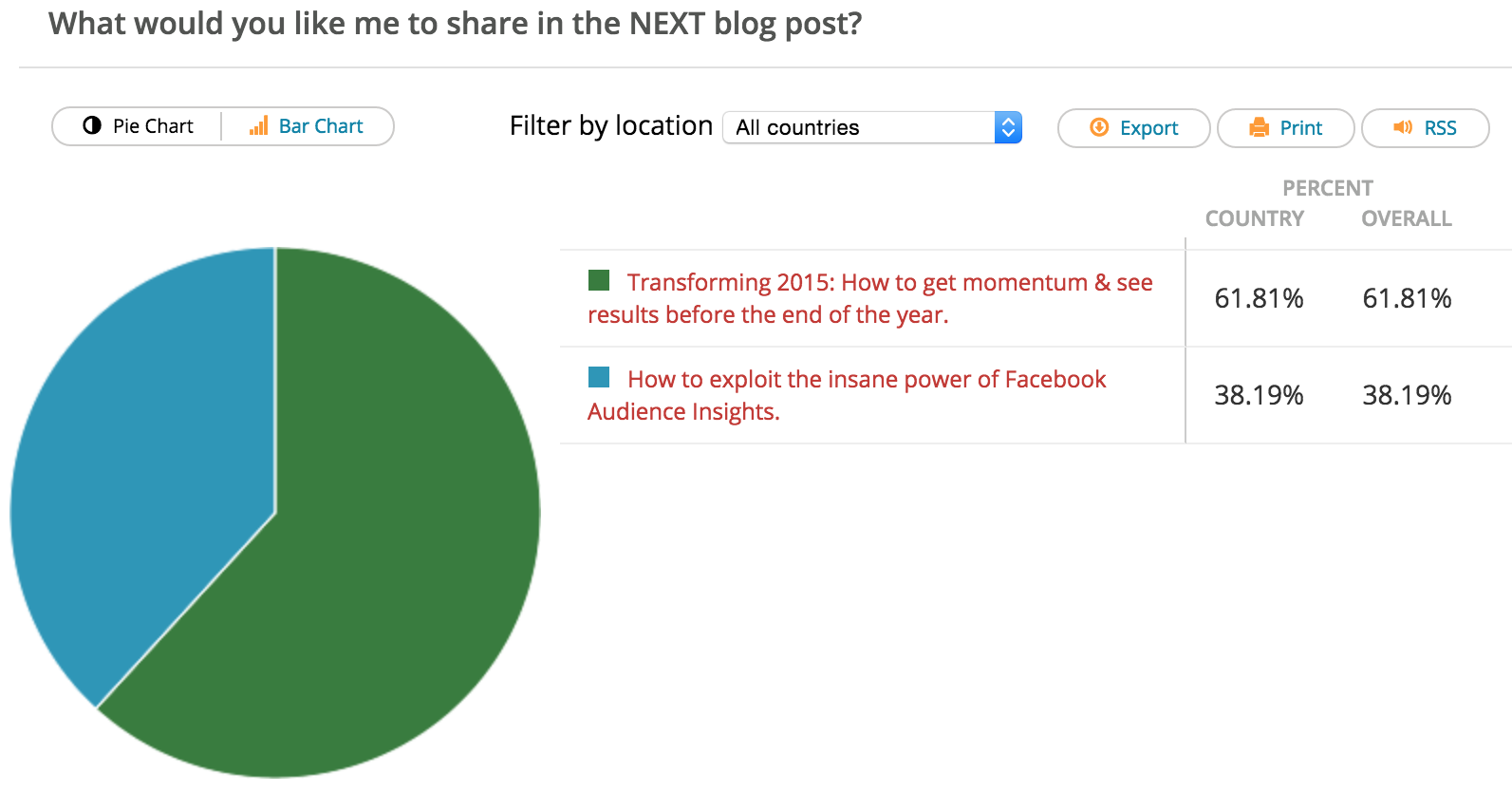Switch to Bar Chart view

pos(308,126)
